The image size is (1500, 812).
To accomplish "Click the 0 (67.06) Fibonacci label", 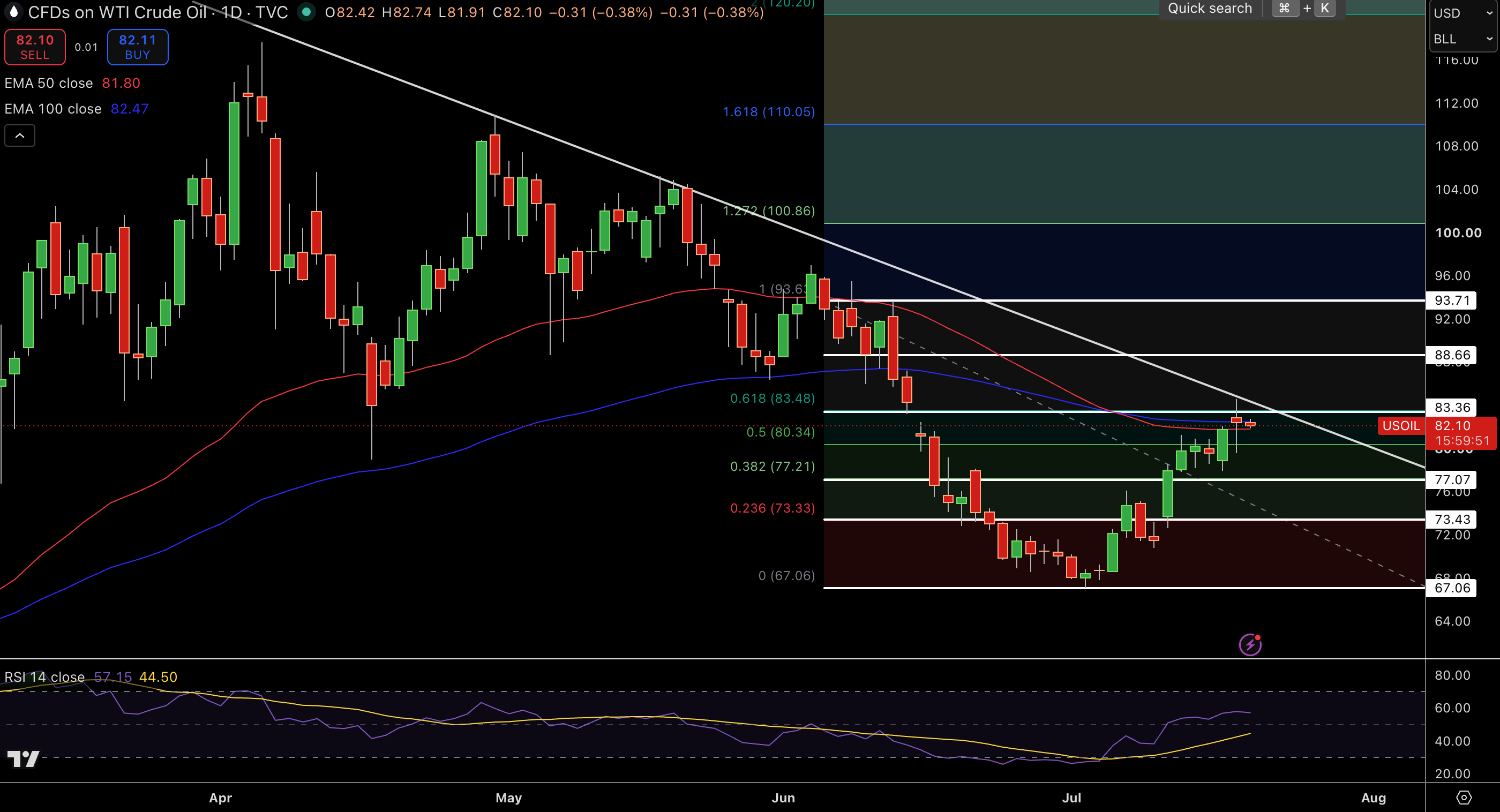I will pyautogui.click(x=786, y=576).
